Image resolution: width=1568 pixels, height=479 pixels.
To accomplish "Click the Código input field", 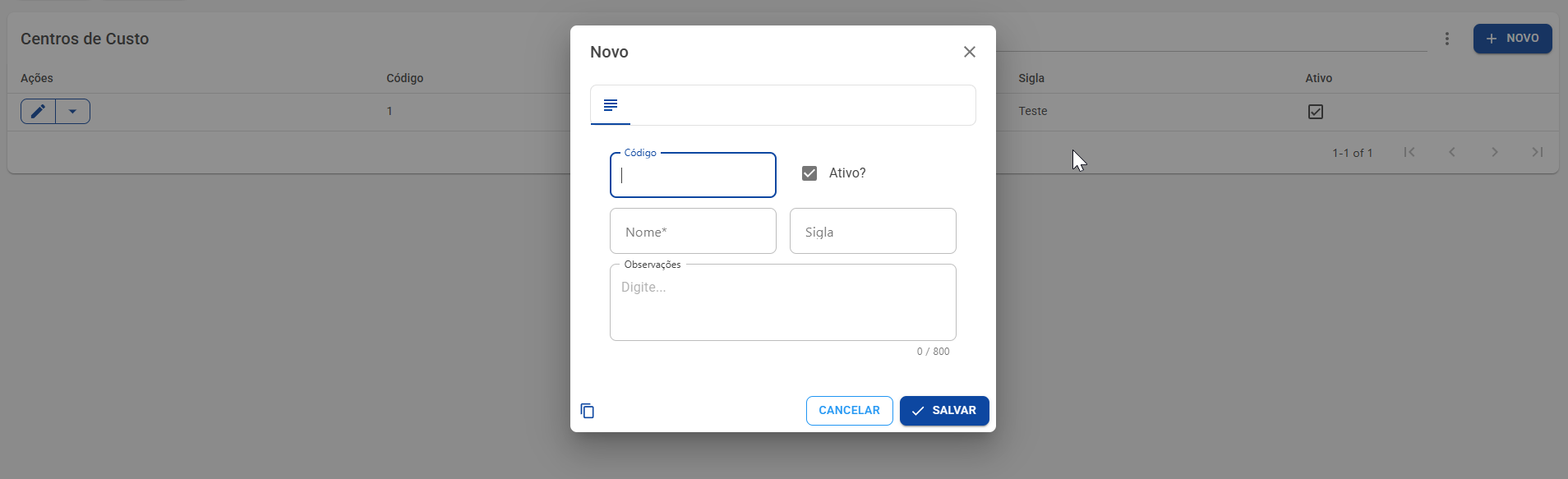I will 693,175.
